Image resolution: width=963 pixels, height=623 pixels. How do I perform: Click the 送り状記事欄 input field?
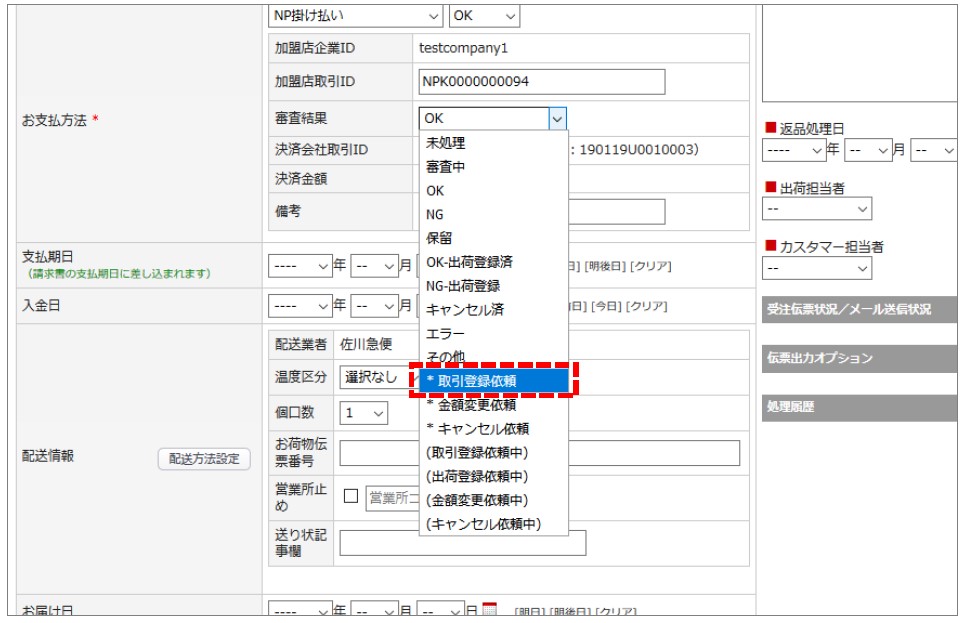(462, 543)
